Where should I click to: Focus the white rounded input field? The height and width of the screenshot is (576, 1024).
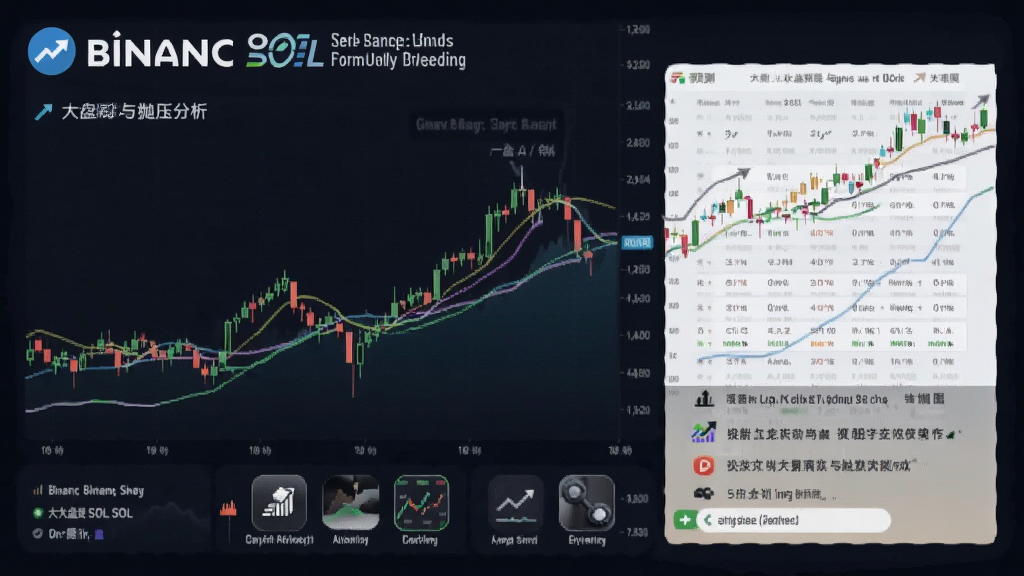click(793, 520)
